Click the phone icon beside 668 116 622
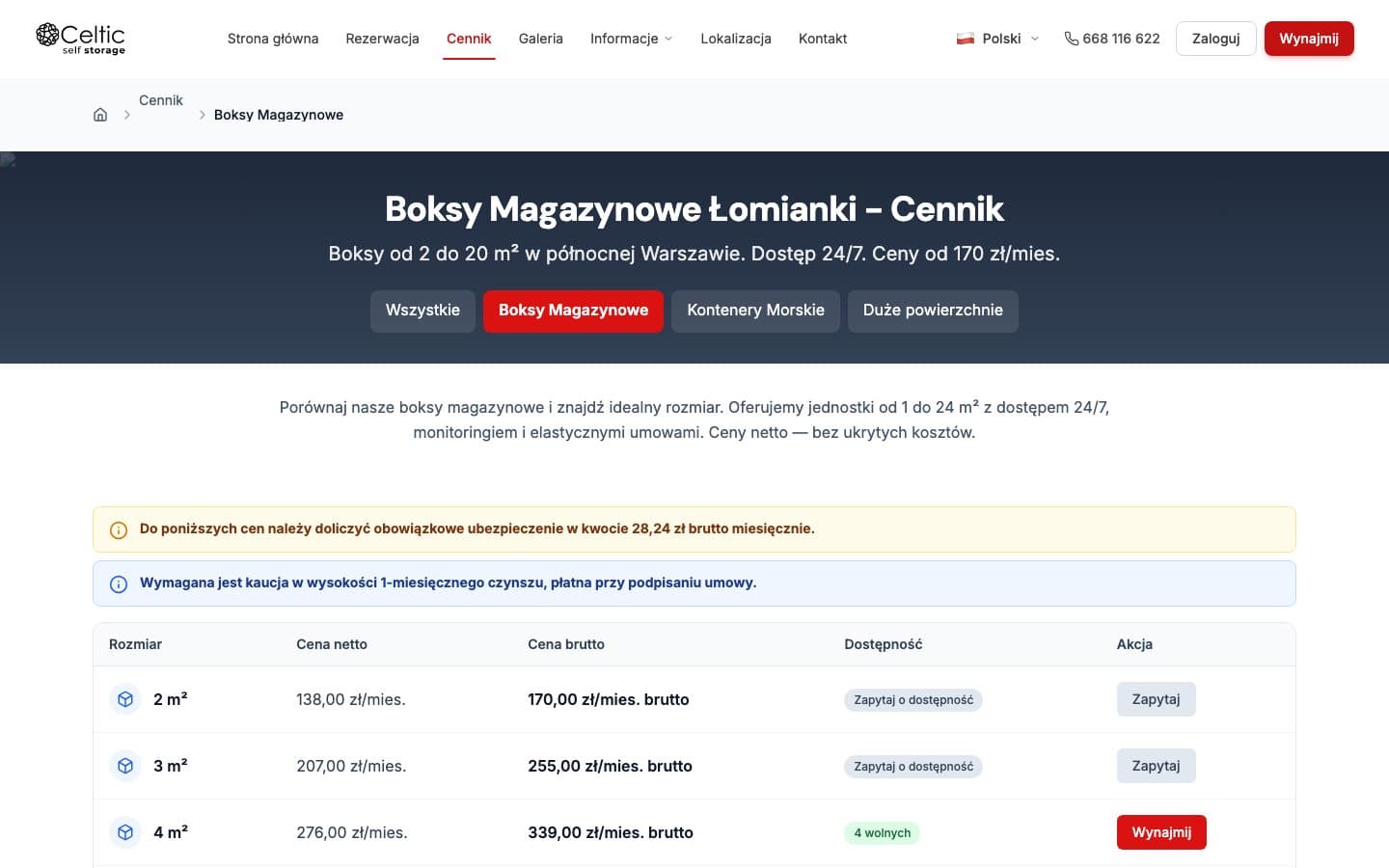The width and height of the screenshot is (1389, 868). coord(1071,39)
